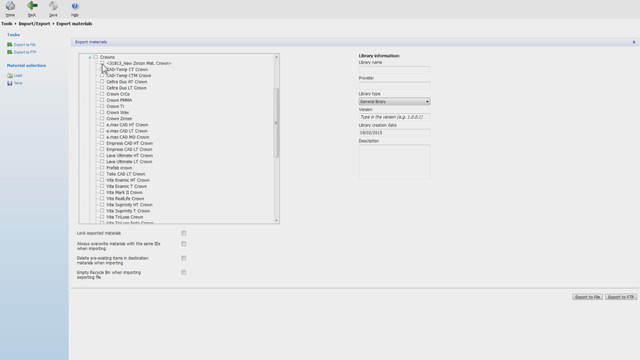640x360 pixels.
Task: Choose Export to File in Tasks sidebar
Action: pyautogui.click(x=24, y=44)
